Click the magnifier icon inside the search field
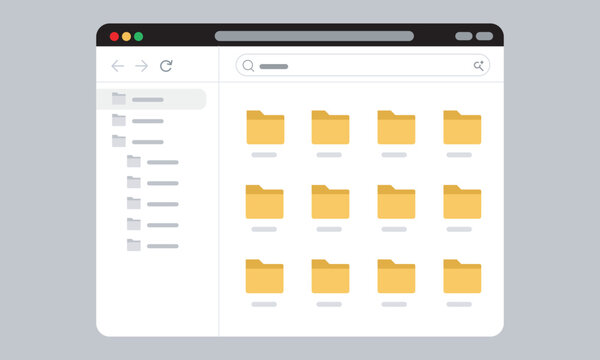Screen dimensions: 600x360 pyautogui.click(x=248, y=66)
